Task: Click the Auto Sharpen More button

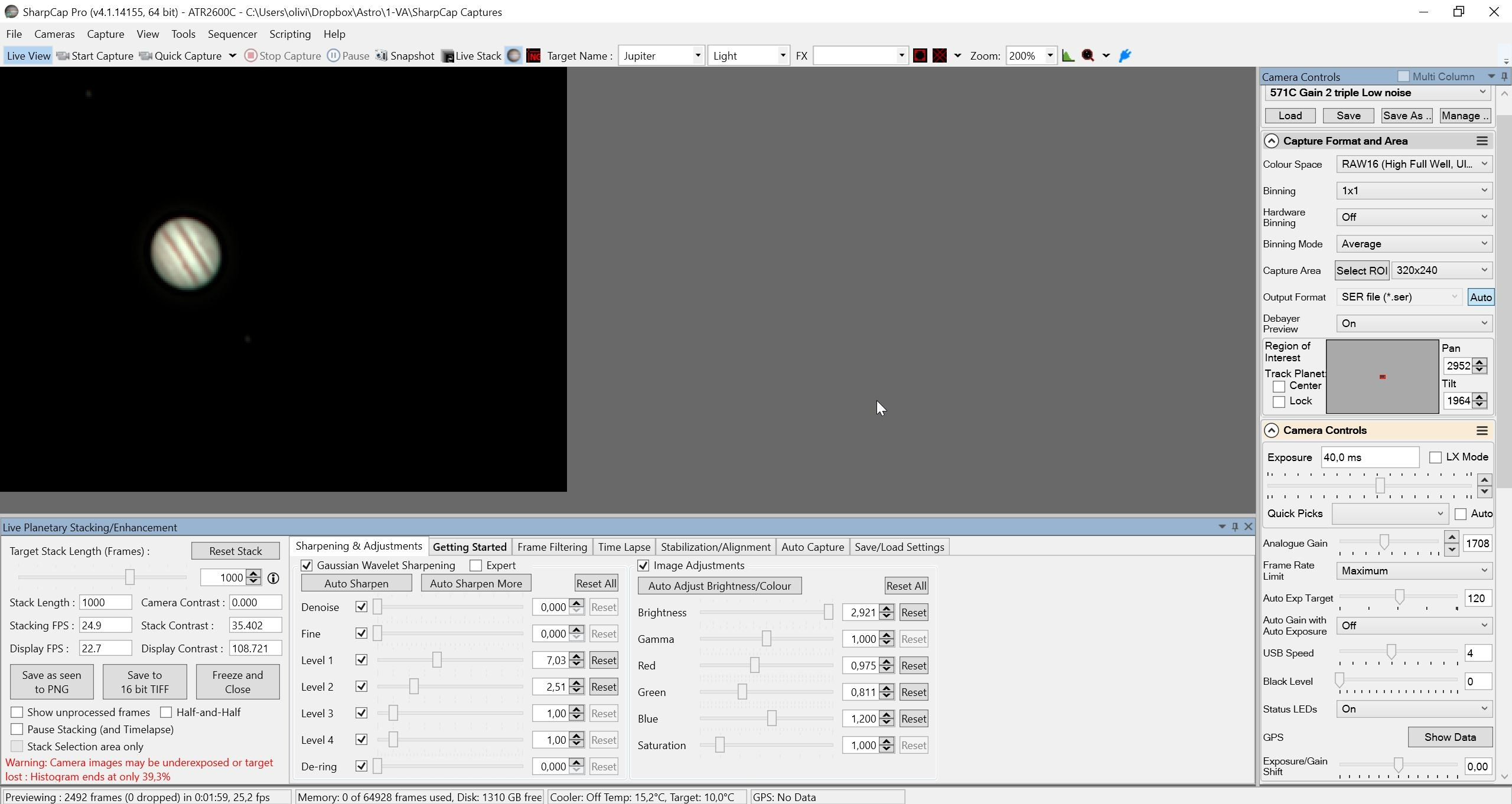Action: (x=475, y=583)
